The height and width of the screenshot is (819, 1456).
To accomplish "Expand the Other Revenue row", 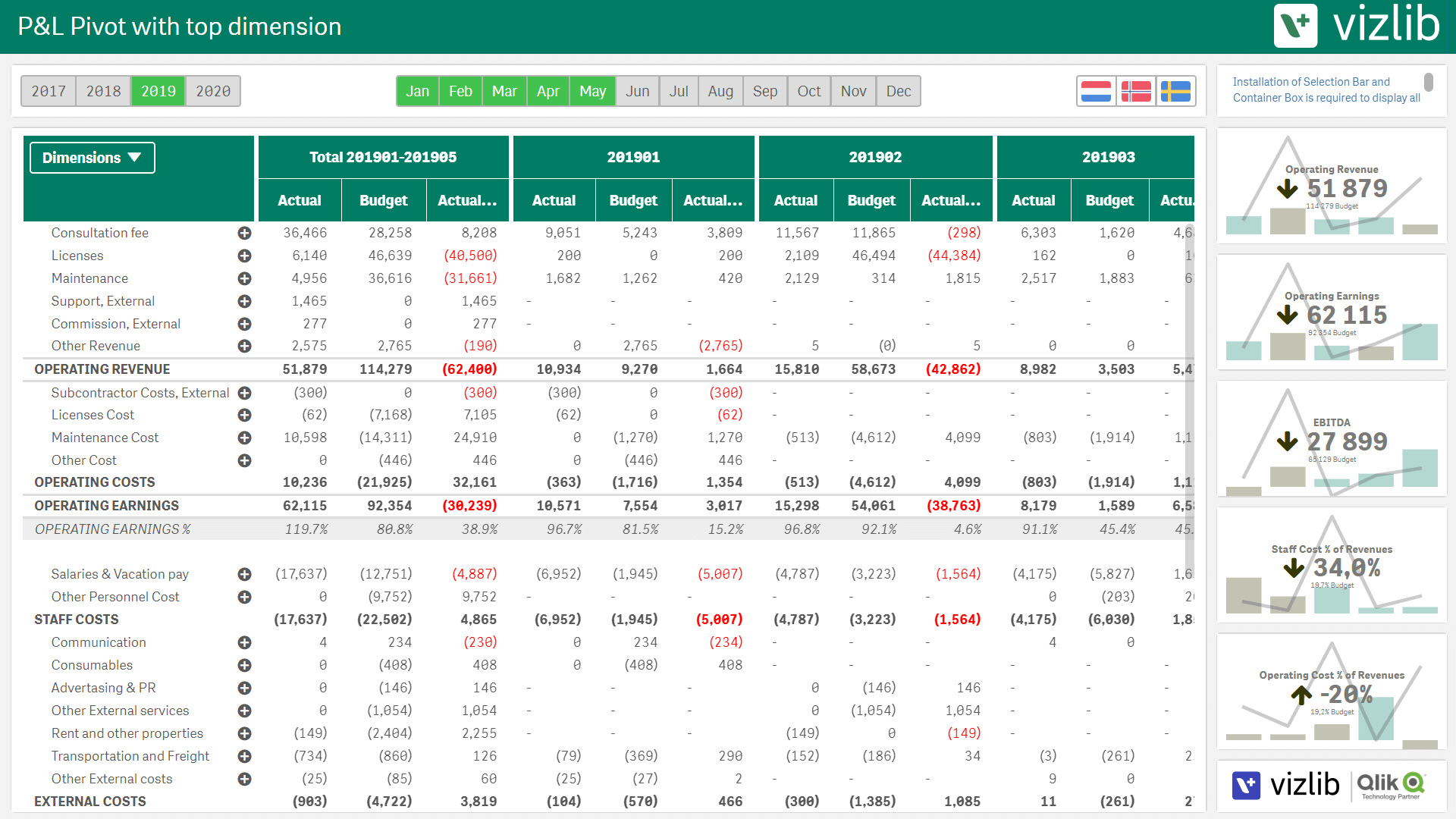I will 244,346.
